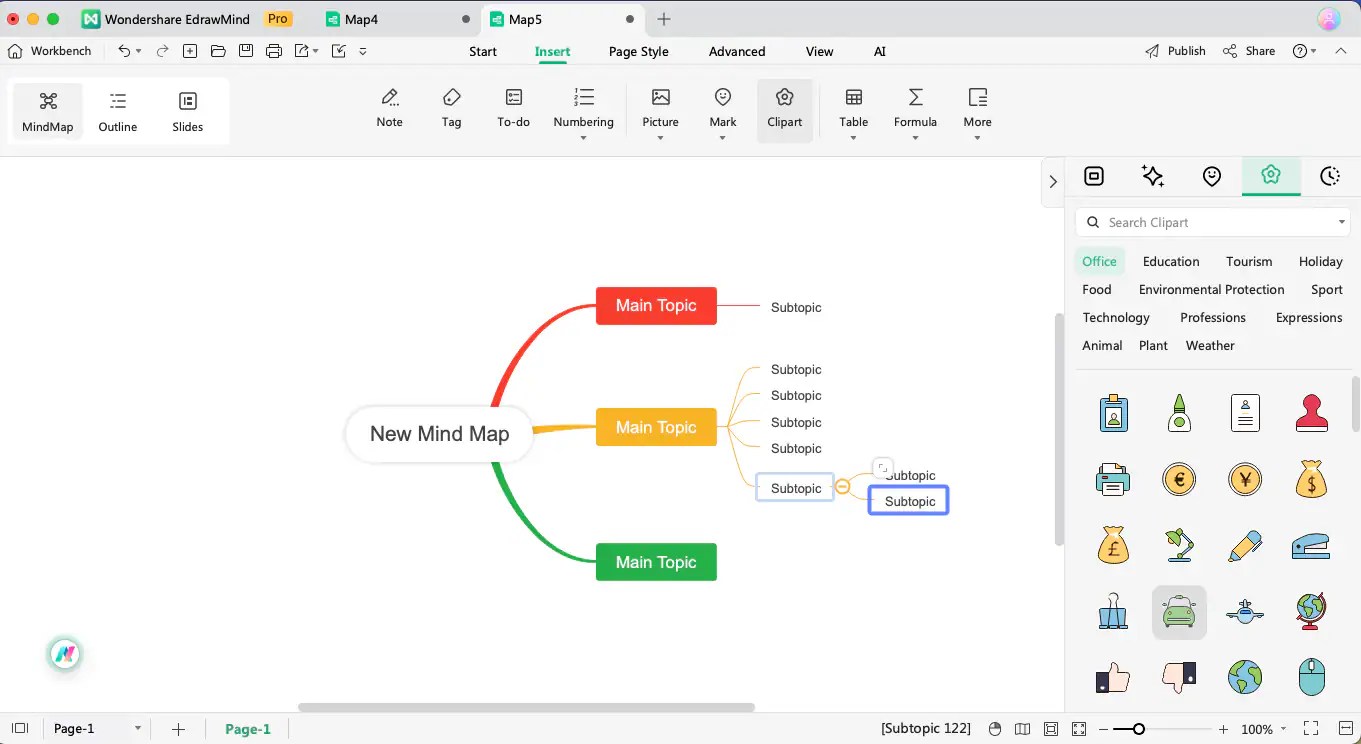Insert the printer clipart
Screen dimensions: 1361x744
click(1113, 480)
